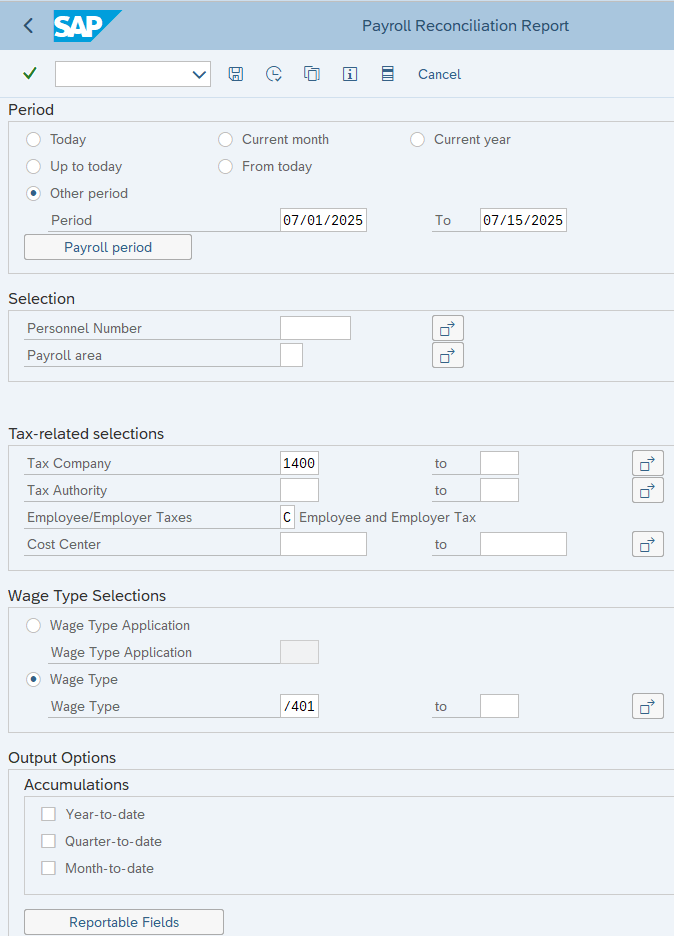Viewport: 674px width, 936px height.
Task: Select the Today period radio button
Action: (34, 140)
